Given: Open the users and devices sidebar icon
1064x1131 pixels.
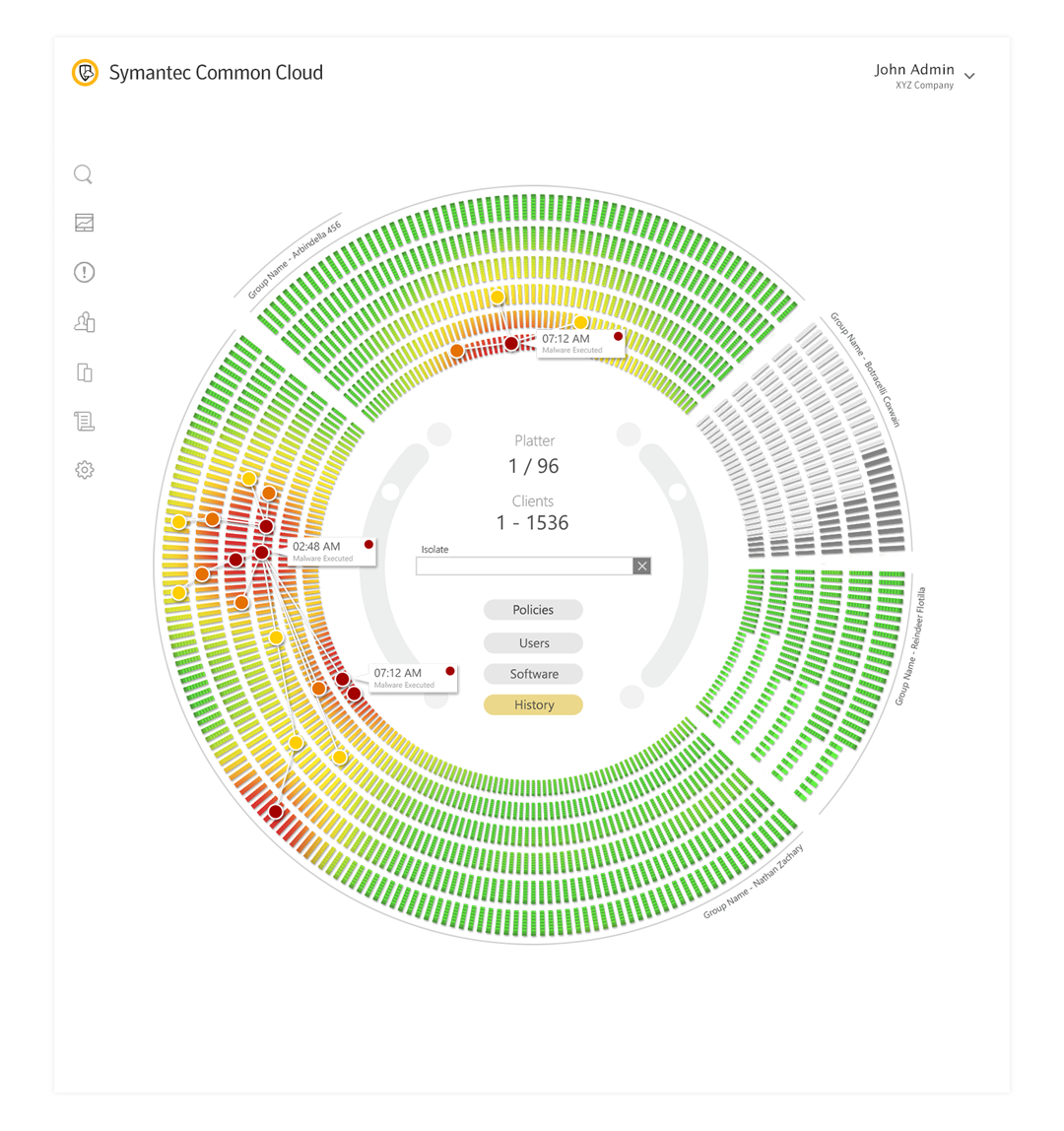Looking at the screenshot, I should pos(85,322).
